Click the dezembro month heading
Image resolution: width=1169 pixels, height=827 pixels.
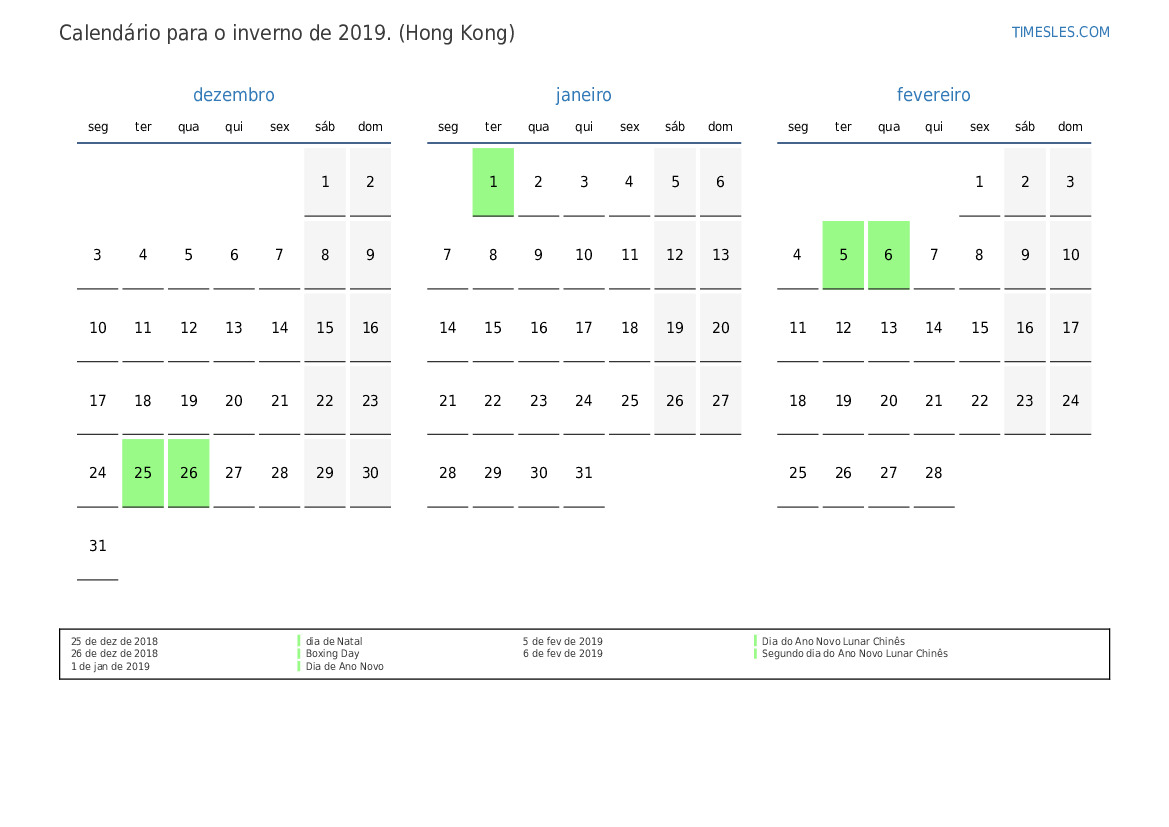tap(233, 95)
